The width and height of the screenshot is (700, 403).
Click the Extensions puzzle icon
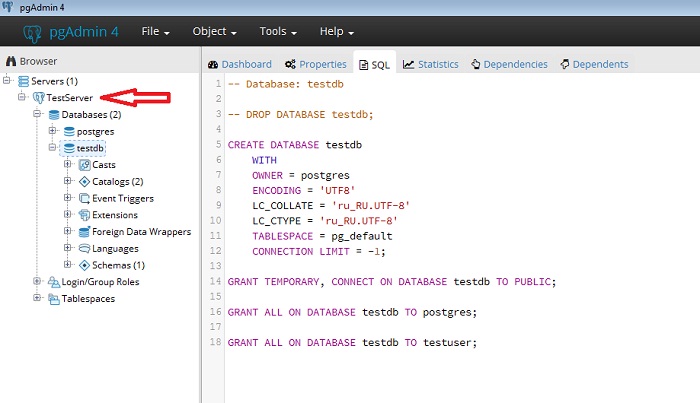84,215
